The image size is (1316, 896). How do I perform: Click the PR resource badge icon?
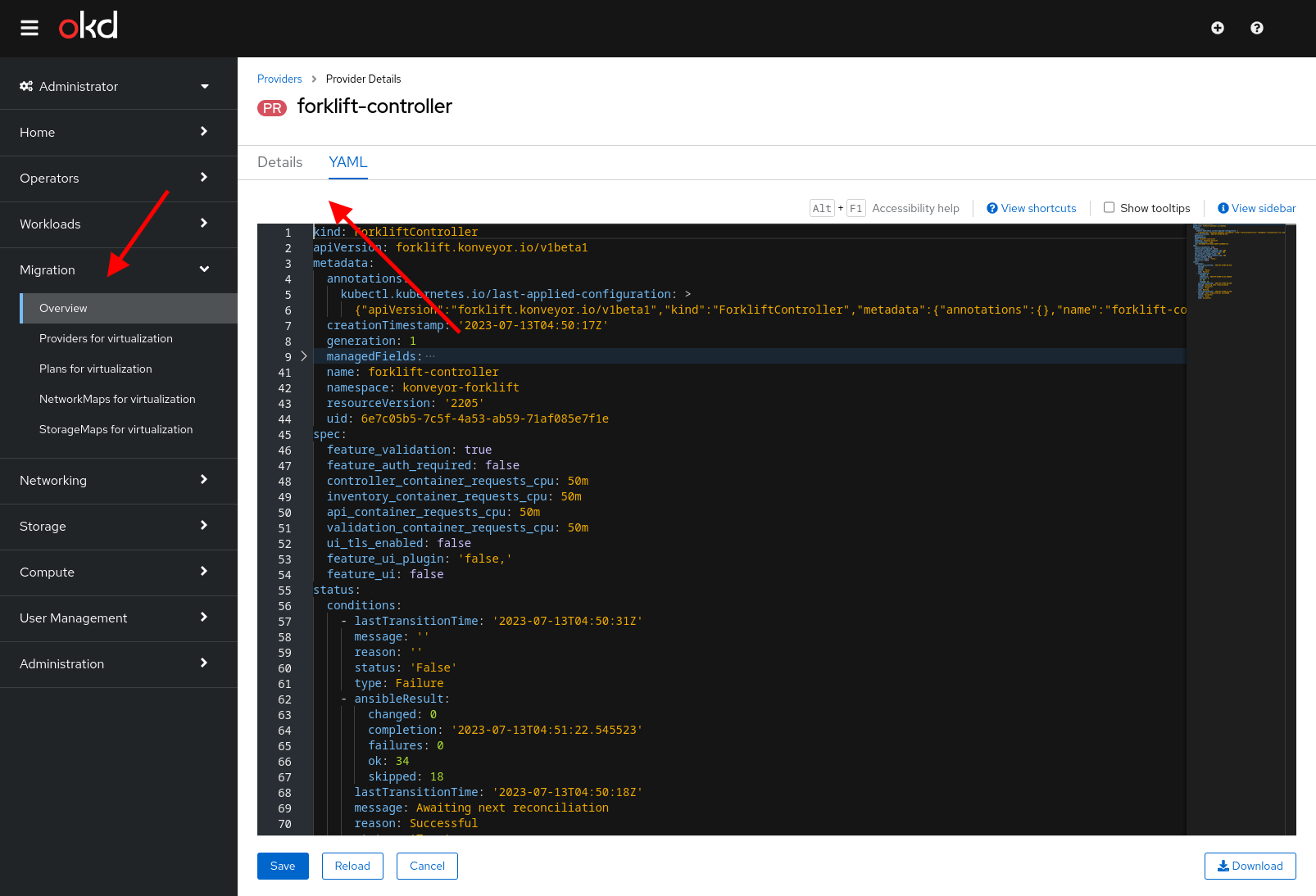click(272, 108)
